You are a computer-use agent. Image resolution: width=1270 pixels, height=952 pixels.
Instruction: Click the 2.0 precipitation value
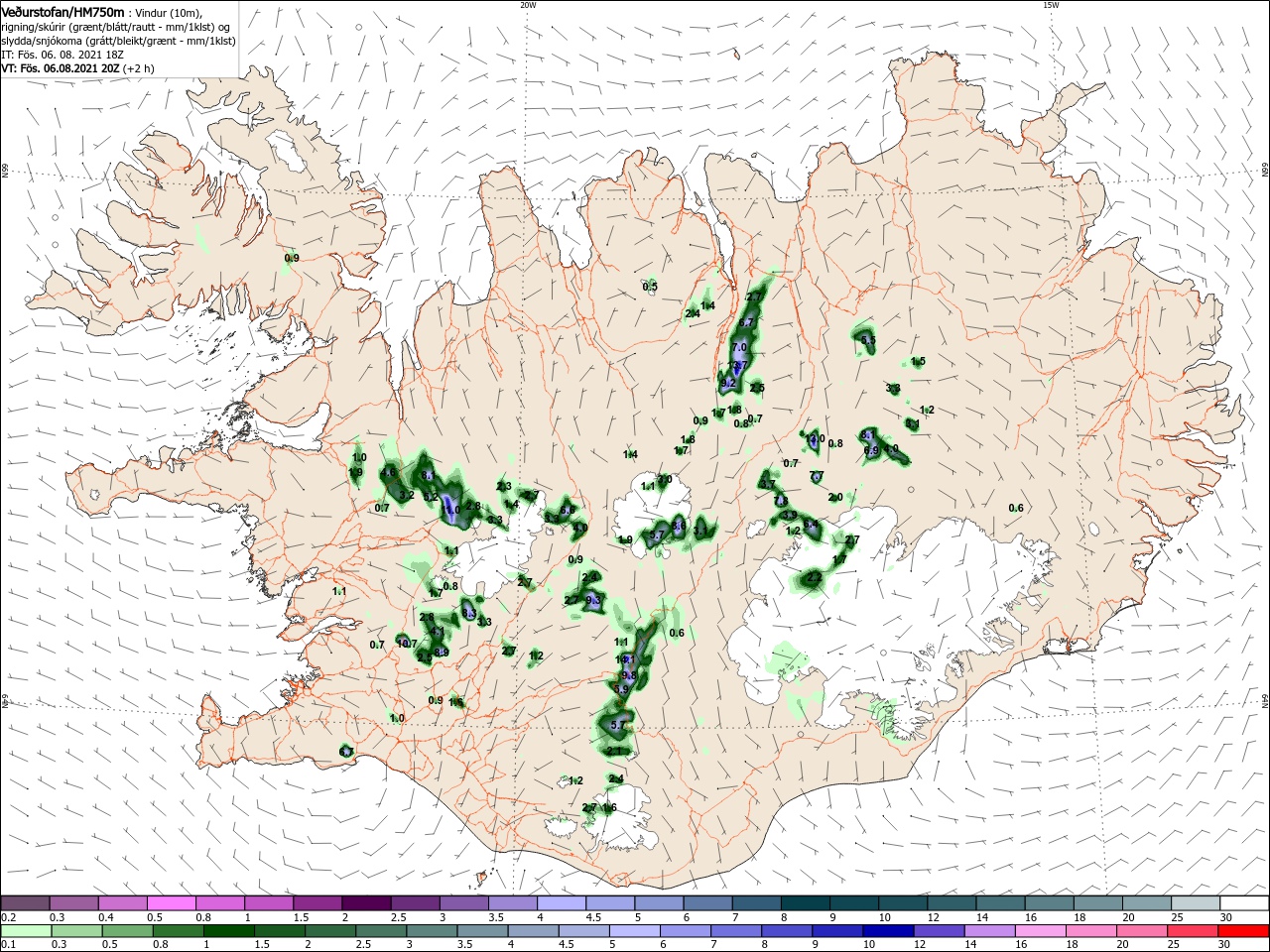(x=835, y=498)
